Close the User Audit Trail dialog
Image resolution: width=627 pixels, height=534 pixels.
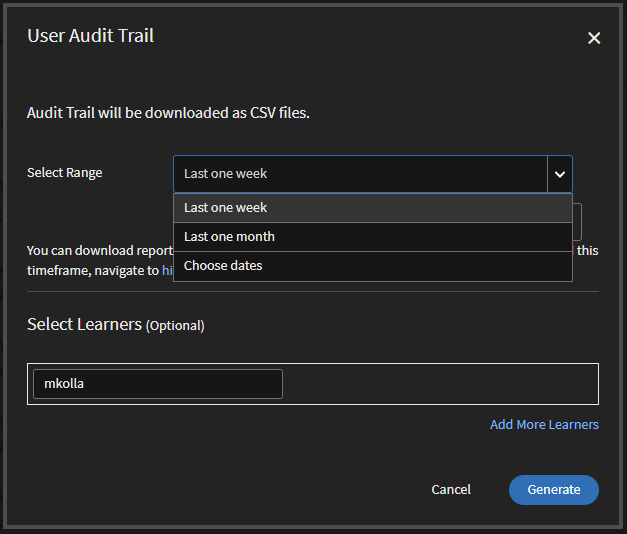click(x=594, y=38)
